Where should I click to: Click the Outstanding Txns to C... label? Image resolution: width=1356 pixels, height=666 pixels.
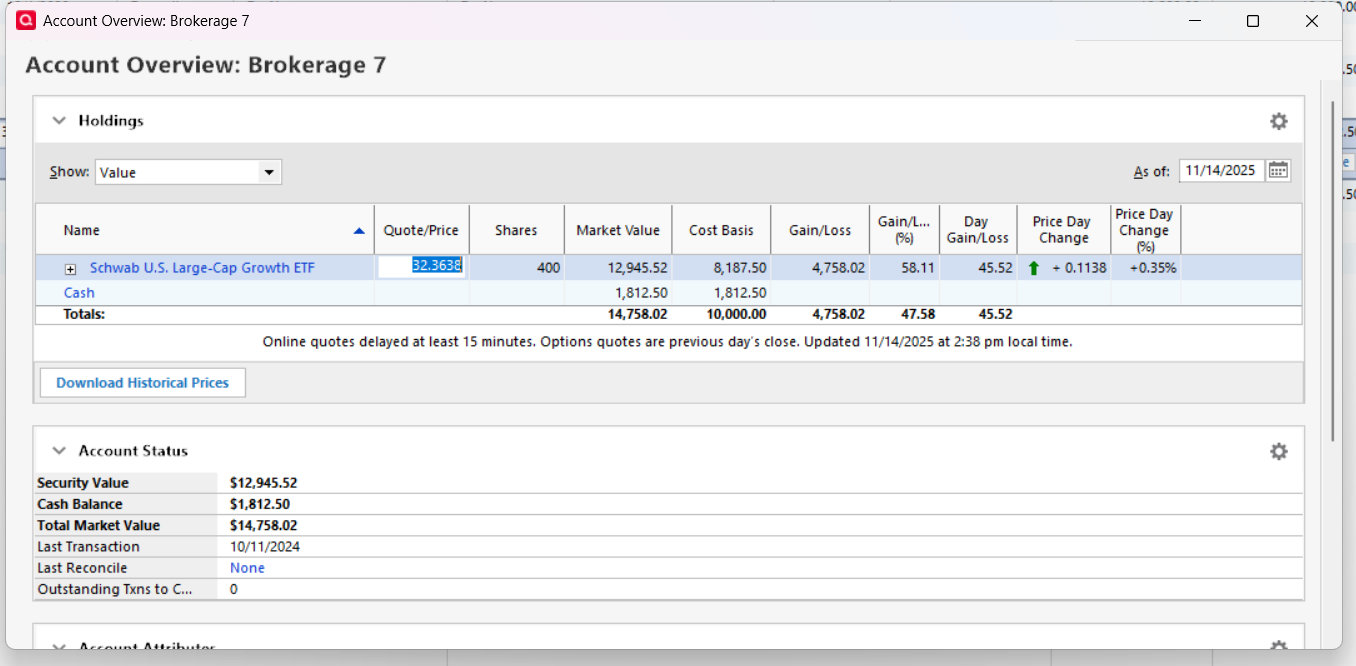[115, 589]
